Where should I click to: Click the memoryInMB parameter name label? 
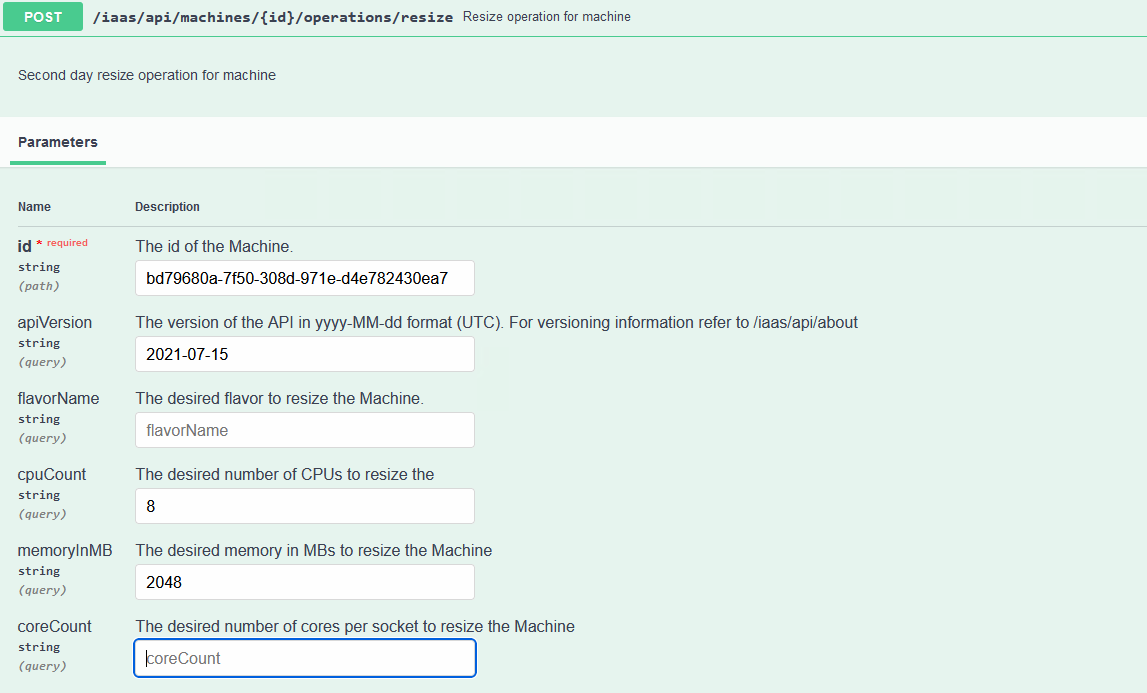[65, 550]
